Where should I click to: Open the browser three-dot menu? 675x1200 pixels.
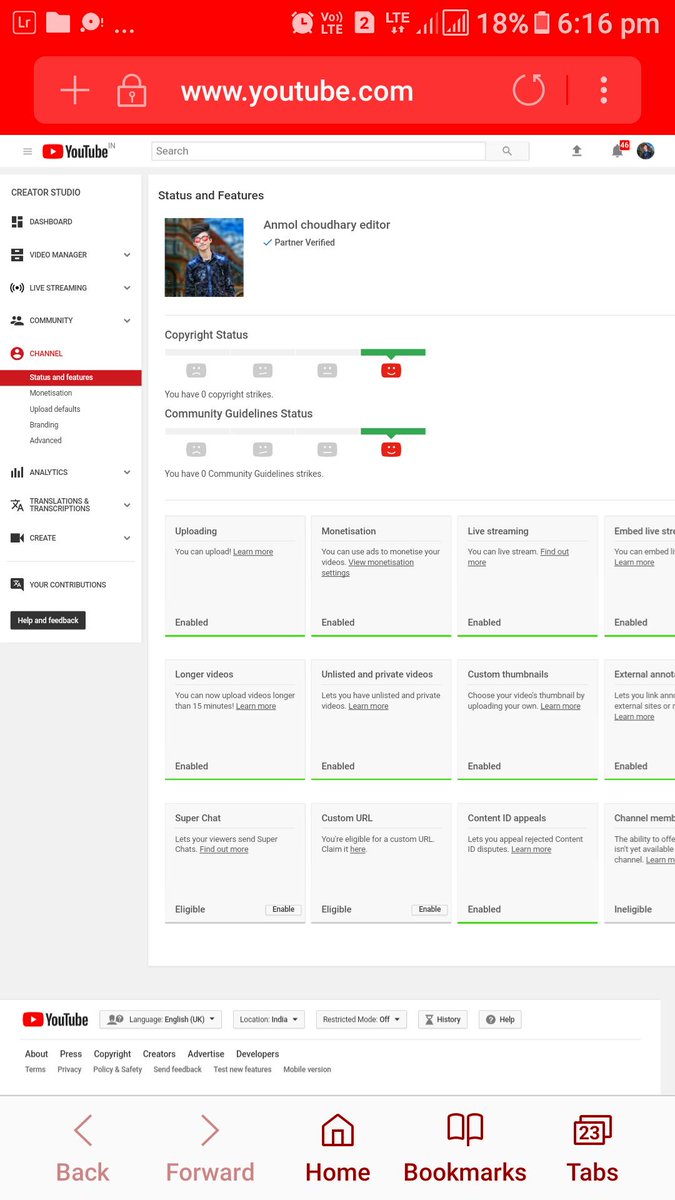pos(604,91)
